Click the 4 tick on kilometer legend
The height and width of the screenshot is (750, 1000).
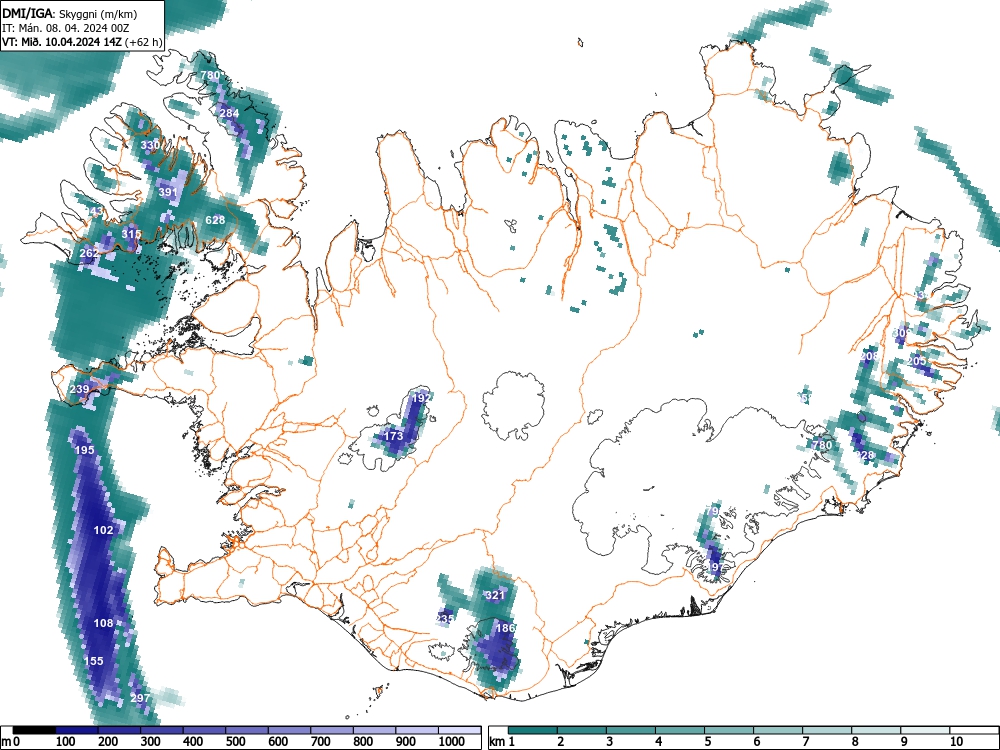click(659, 742)
